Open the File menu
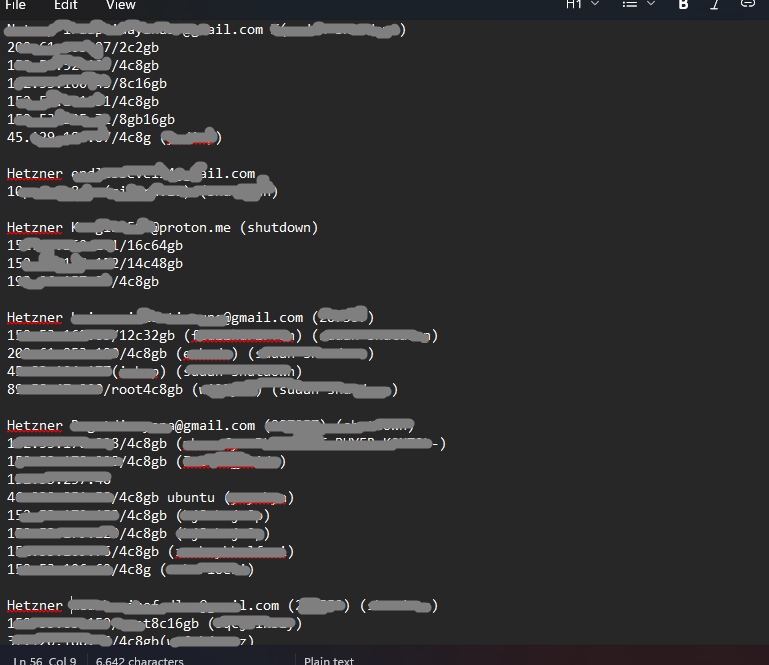This screenshot has height=665, width=769. pyautogui.click(x=15, y=5)
